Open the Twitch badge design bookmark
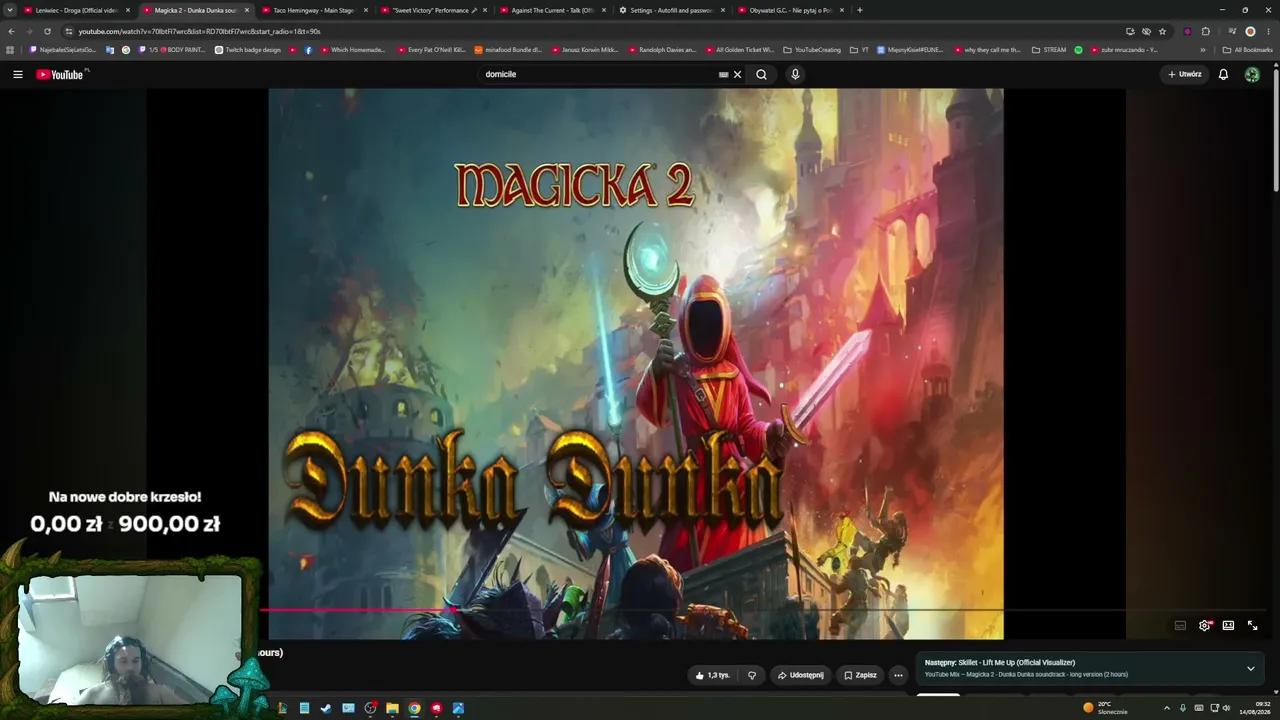The height and width of the screenshot is (720, 1280). point(248,50)
